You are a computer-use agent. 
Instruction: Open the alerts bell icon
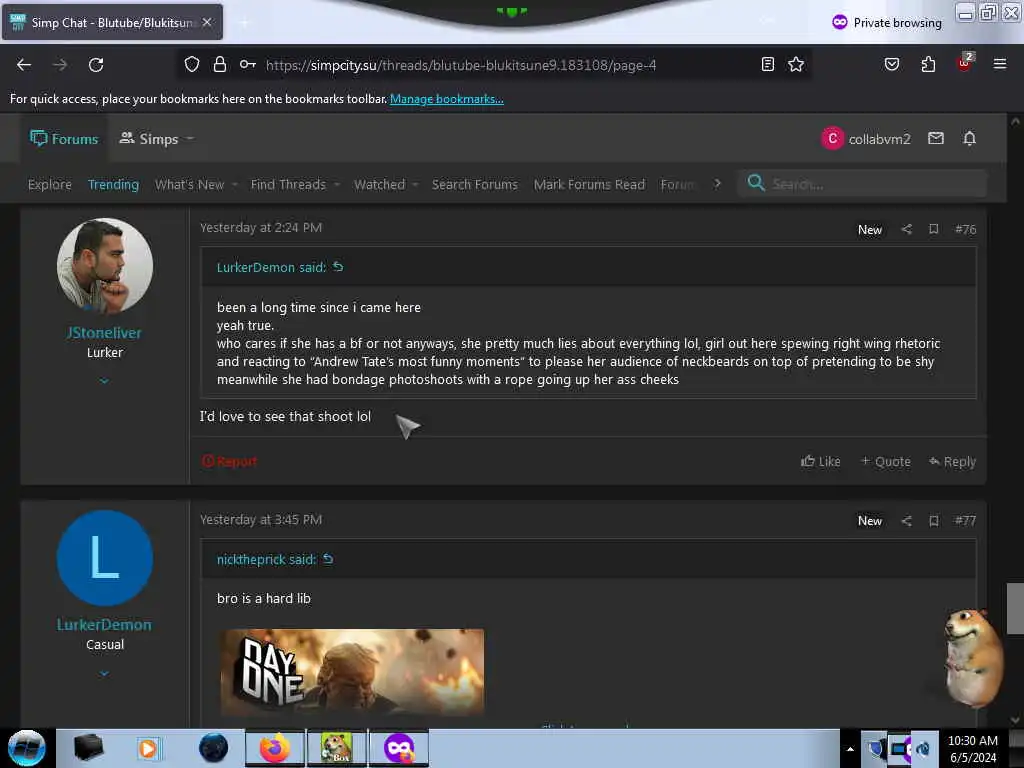point(970,138)
